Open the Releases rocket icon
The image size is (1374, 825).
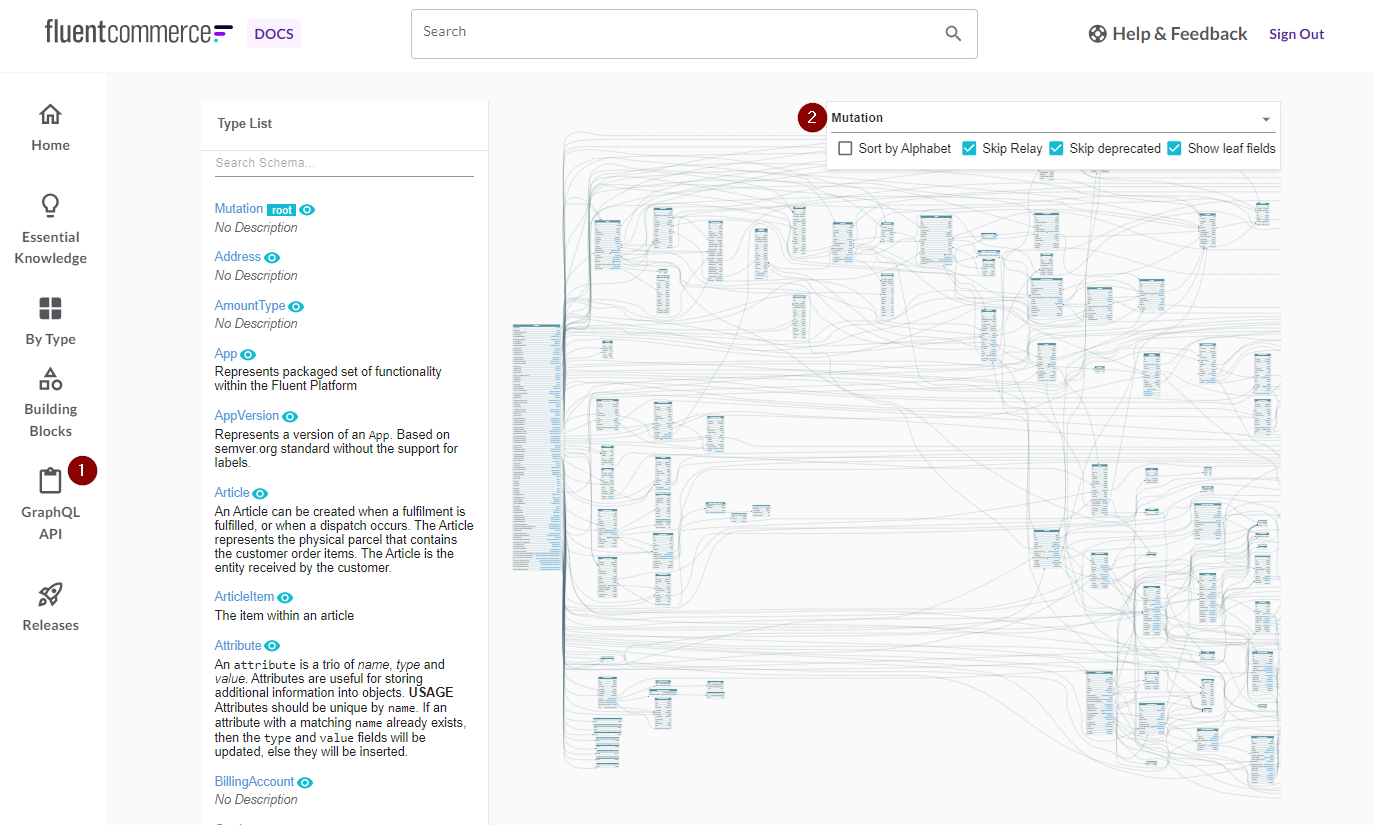coord(50,595)
